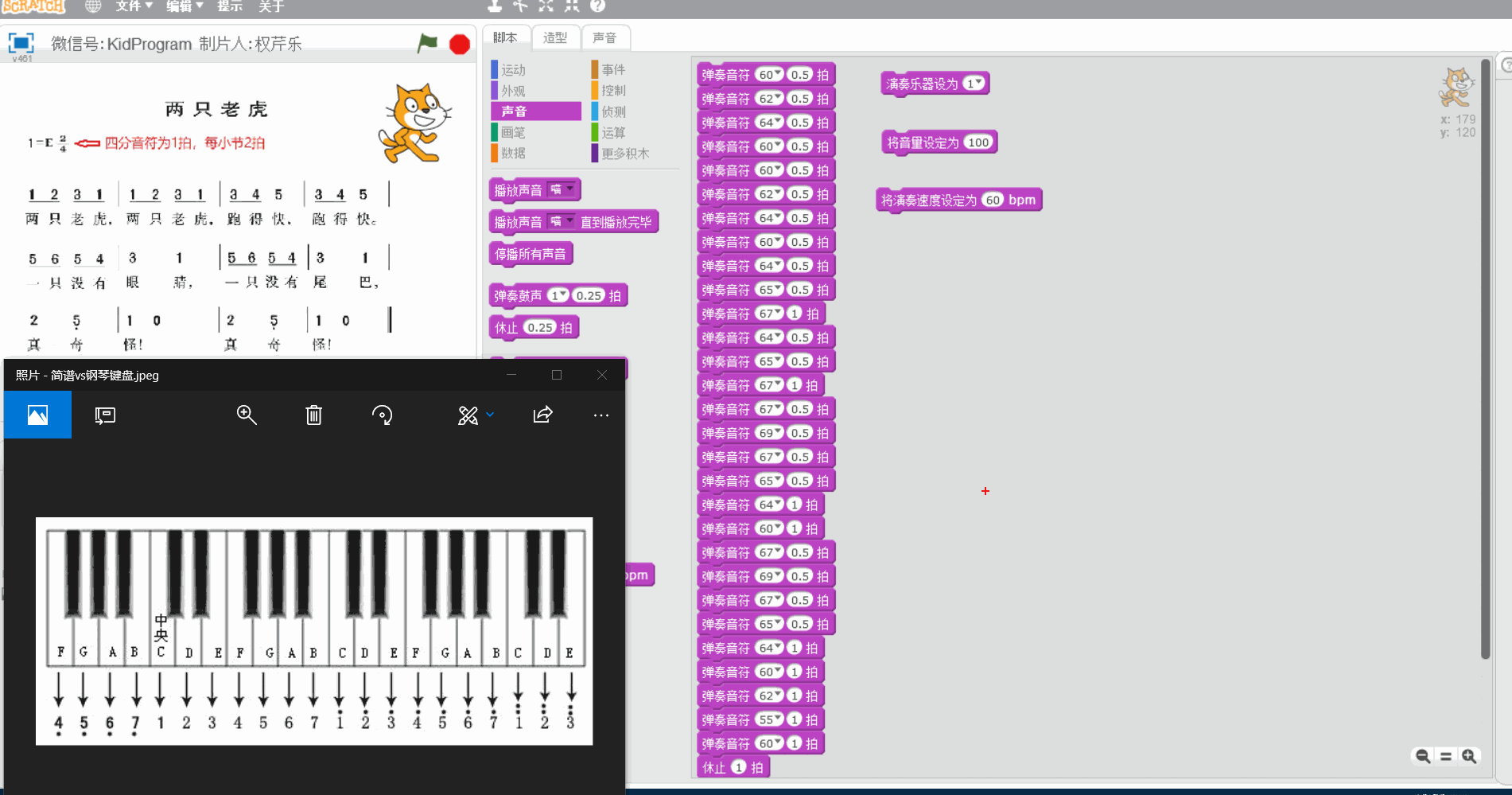Switch to the 脚本 tab
1512x795 pixels.
coord(505,37)
